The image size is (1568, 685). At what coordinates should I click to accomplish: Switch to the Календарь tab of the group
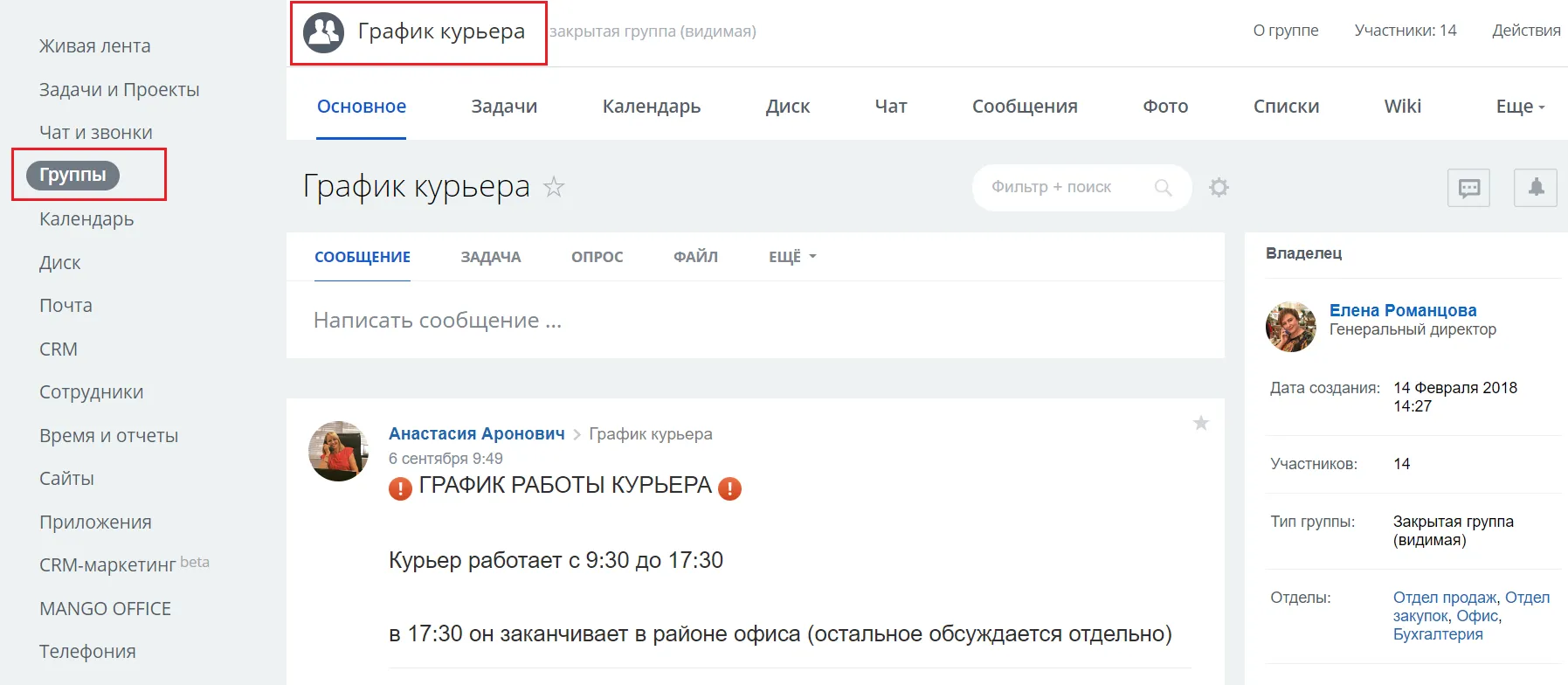click(x=652, y=106)
